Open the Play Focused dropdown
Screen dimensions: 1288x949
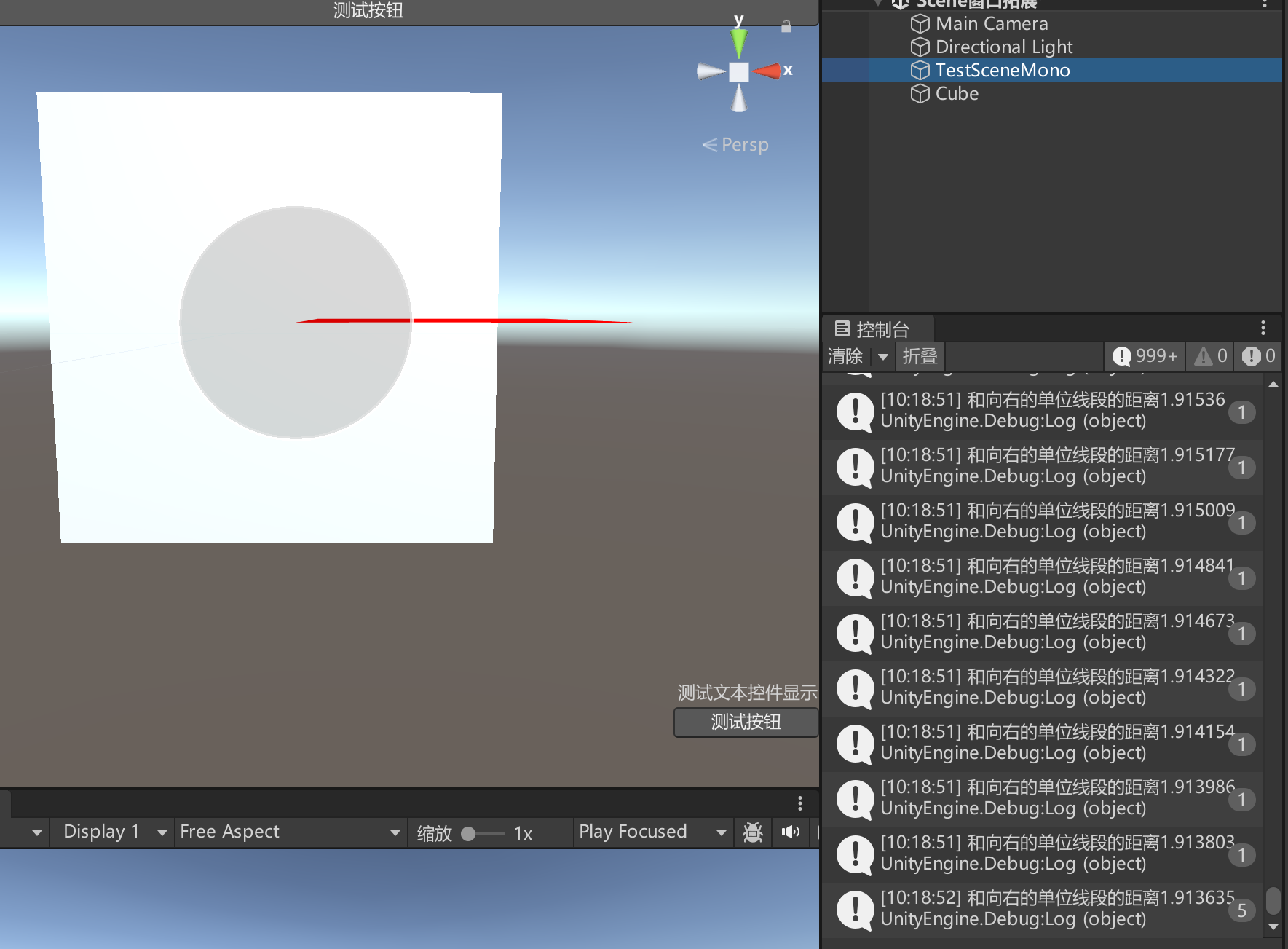(x=652, y=832)
